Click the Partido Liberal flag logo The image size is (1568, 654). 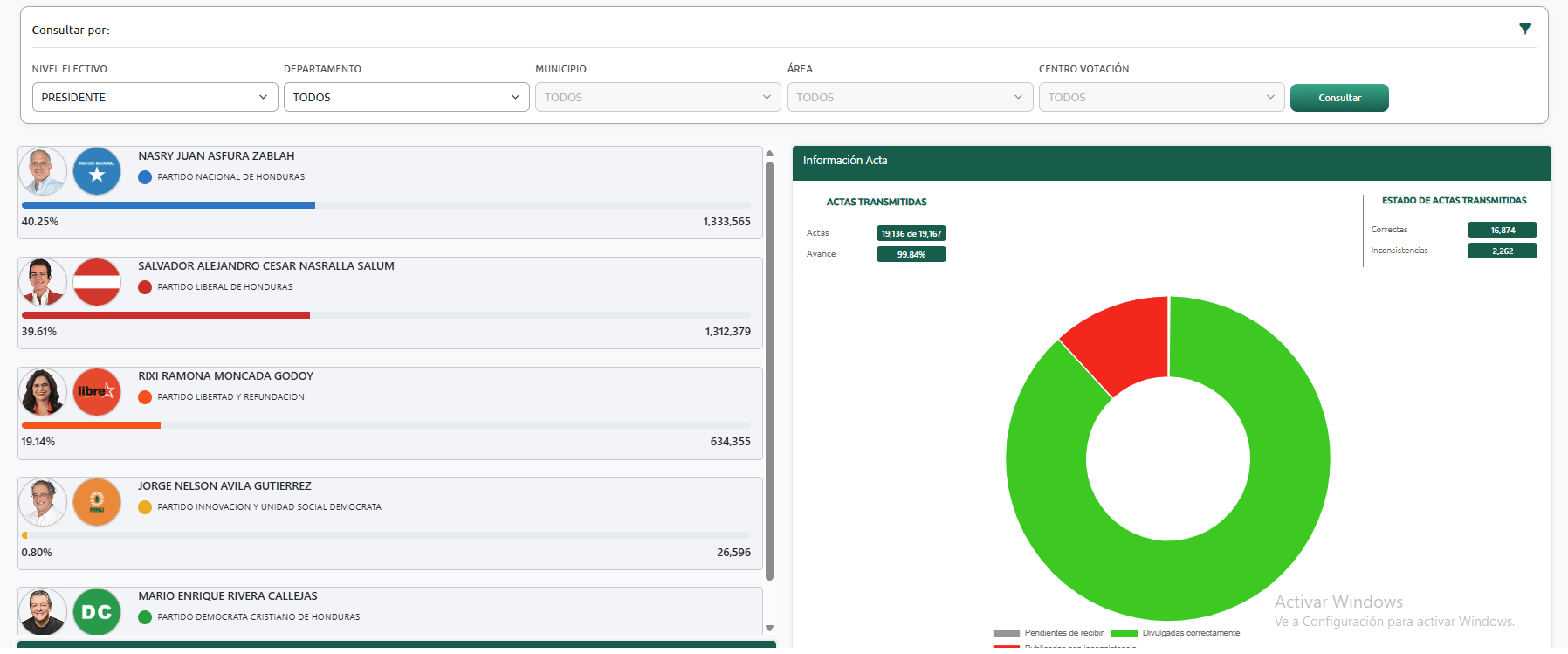pos(97,282)
